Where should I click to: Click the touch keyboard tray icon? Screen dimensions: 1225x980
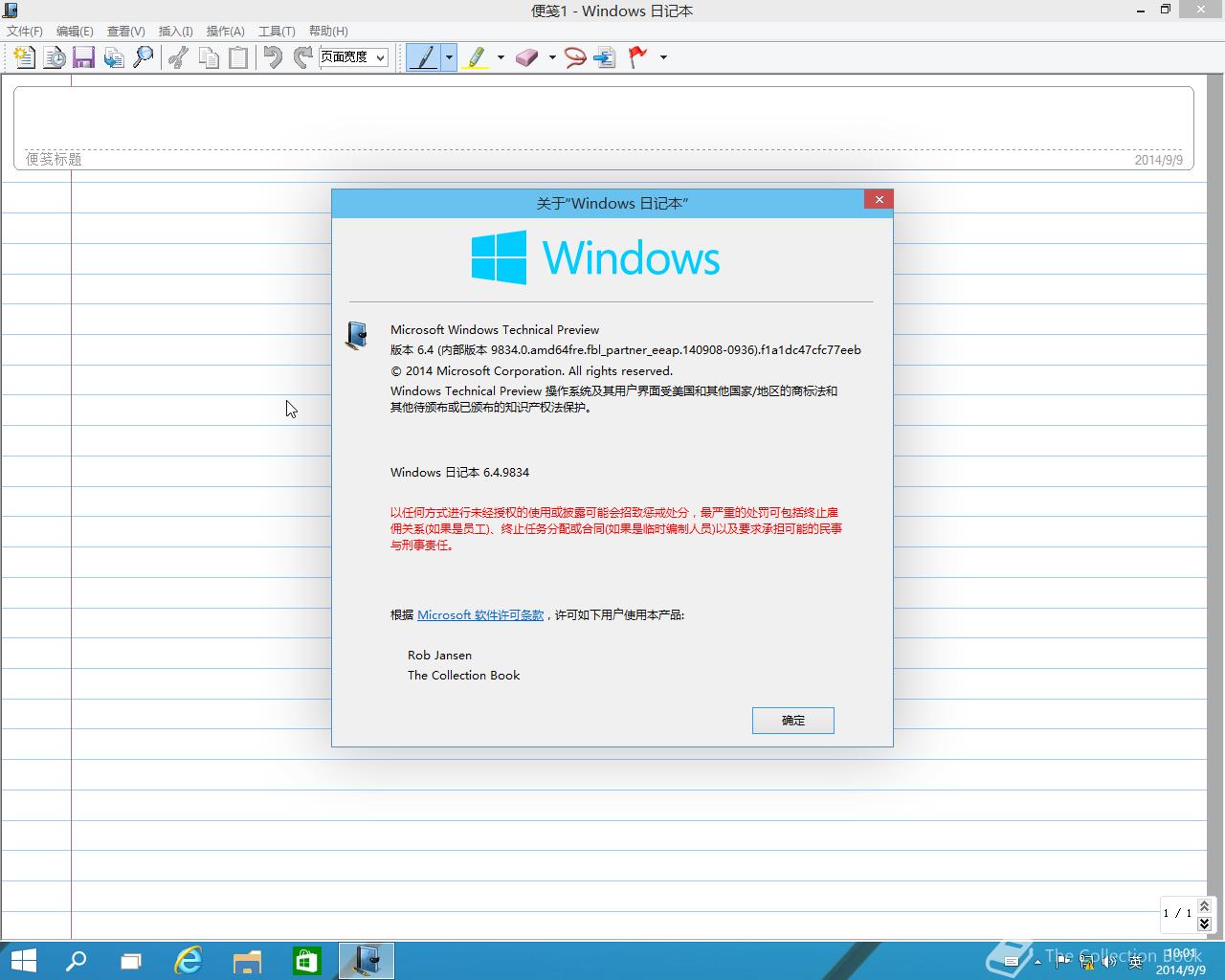(x=1011, y=962)
